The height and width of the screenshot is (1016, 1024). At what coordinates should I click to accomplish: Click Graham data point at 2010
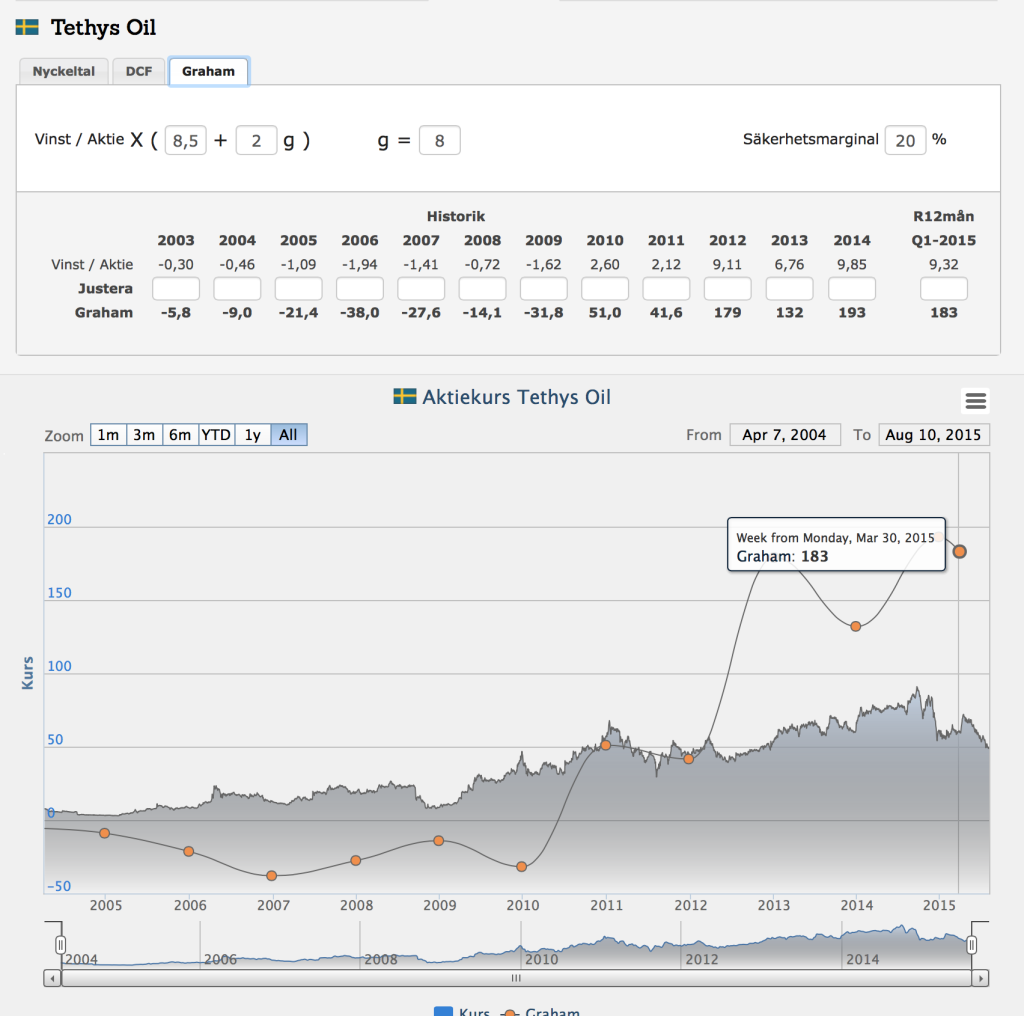521,867
